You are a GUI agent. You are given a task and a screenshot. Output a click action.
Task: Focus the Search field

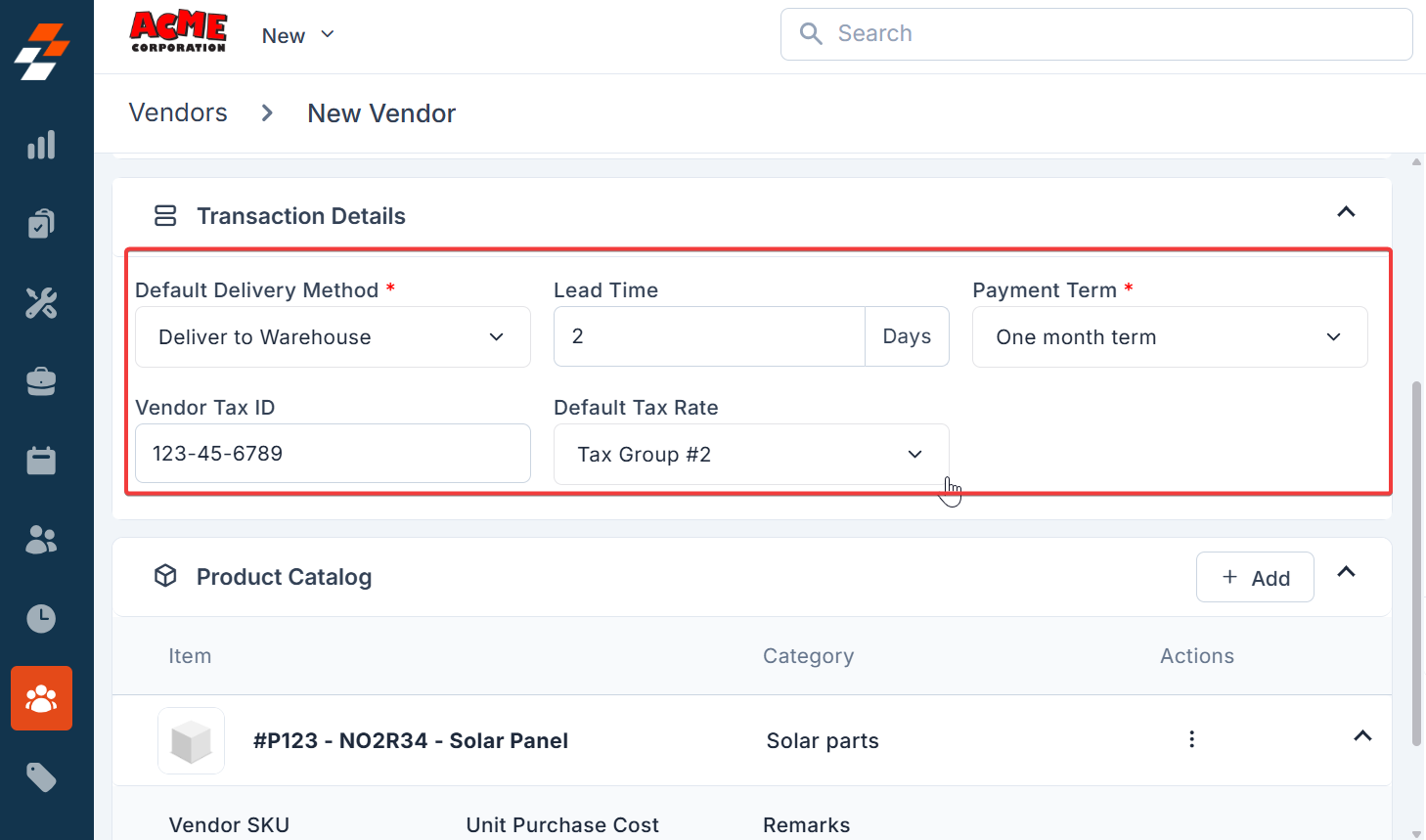coord(1096,34)
